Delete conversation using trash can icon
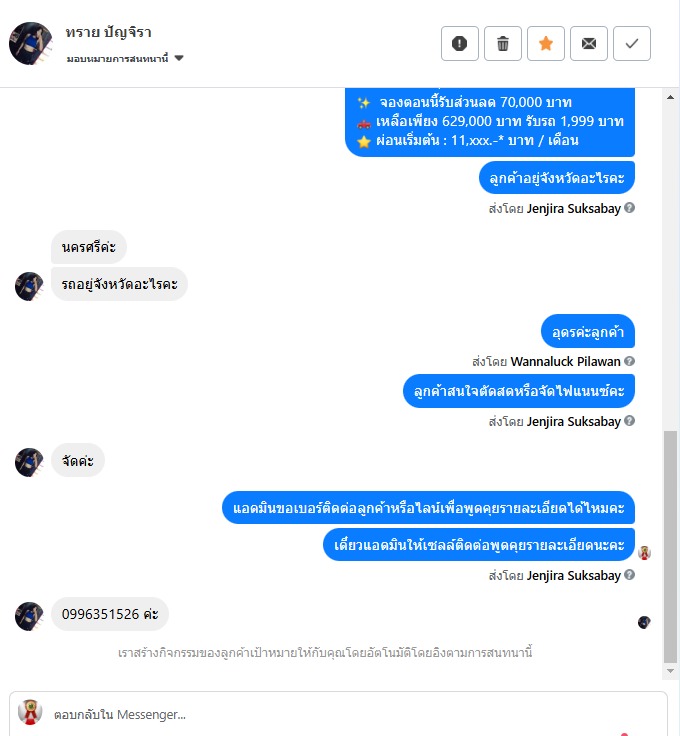This screenshot has height=736, width=680. click(503, 44)
